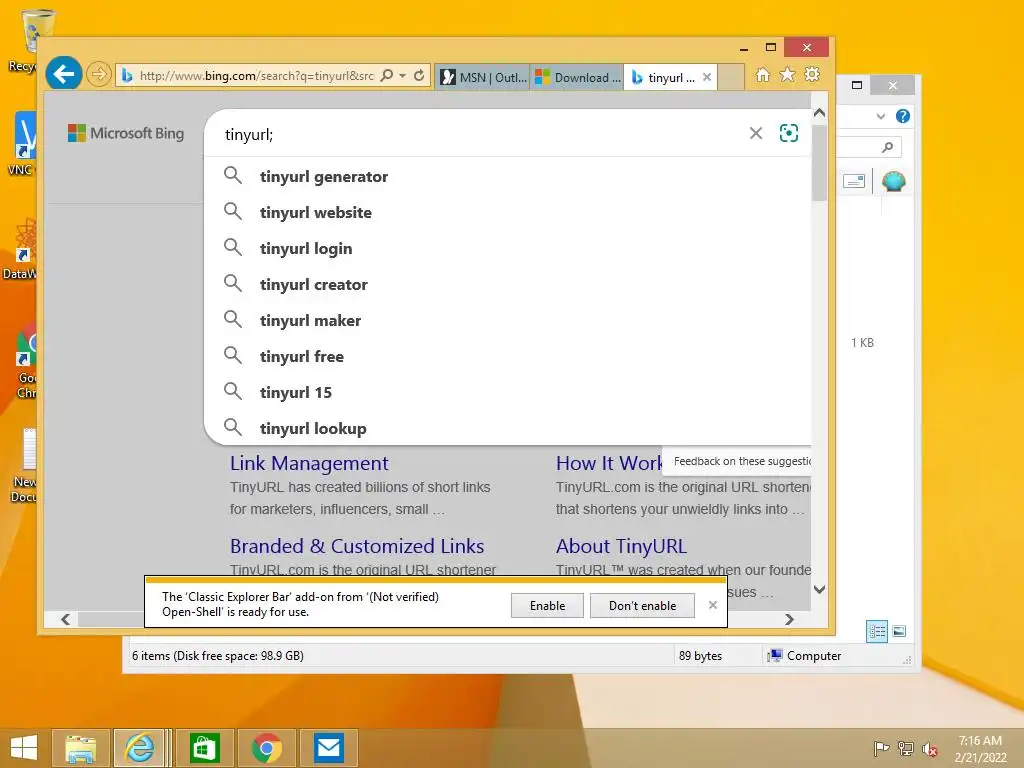The height and width of the screenshot is (768, 1024).
Task: Click the horizontal scroll left arrow
Action: pyautogui.click(x=65, y=619)
